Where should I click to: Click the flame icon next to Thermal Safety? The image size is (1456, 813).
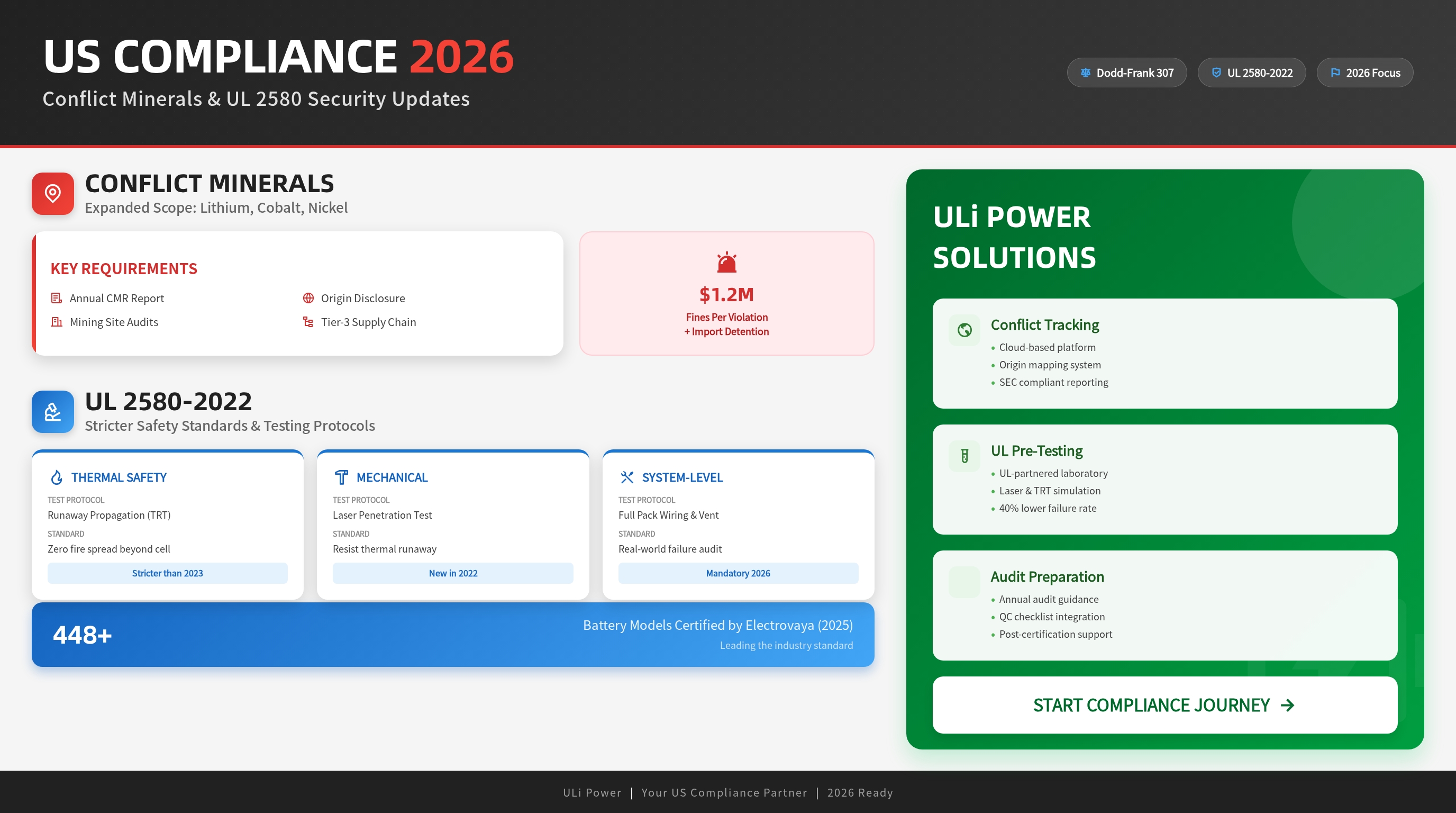click(x=57, y=477)
